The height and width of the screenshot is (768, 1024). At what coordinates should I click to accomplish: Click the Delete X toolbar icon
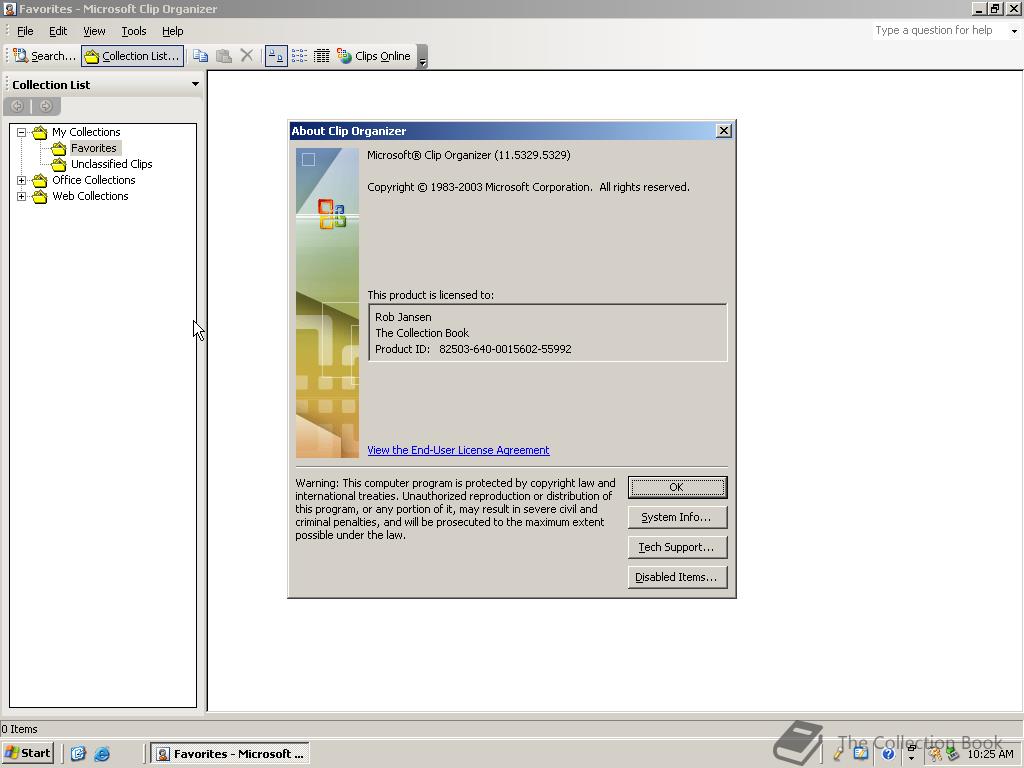247,56
